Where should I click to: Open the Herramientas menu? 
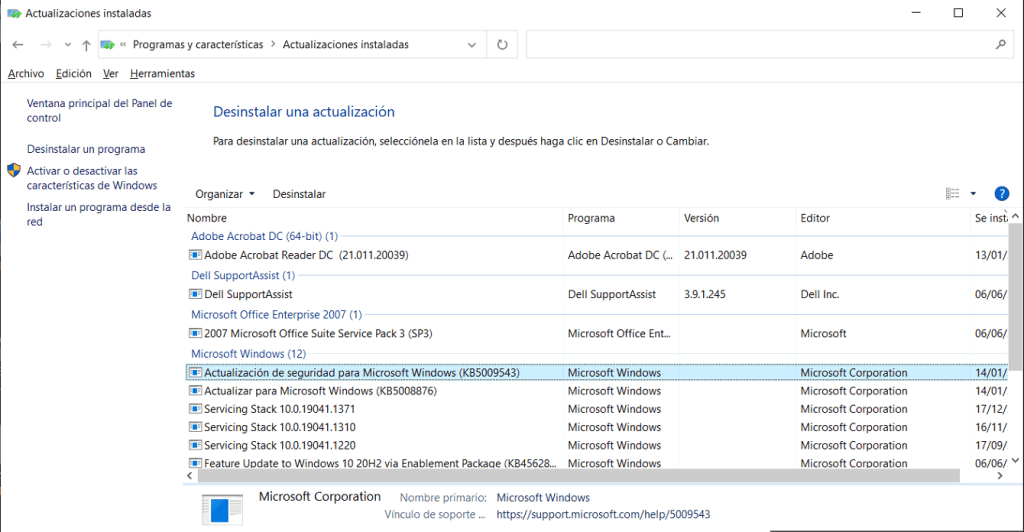click(163, 74)
